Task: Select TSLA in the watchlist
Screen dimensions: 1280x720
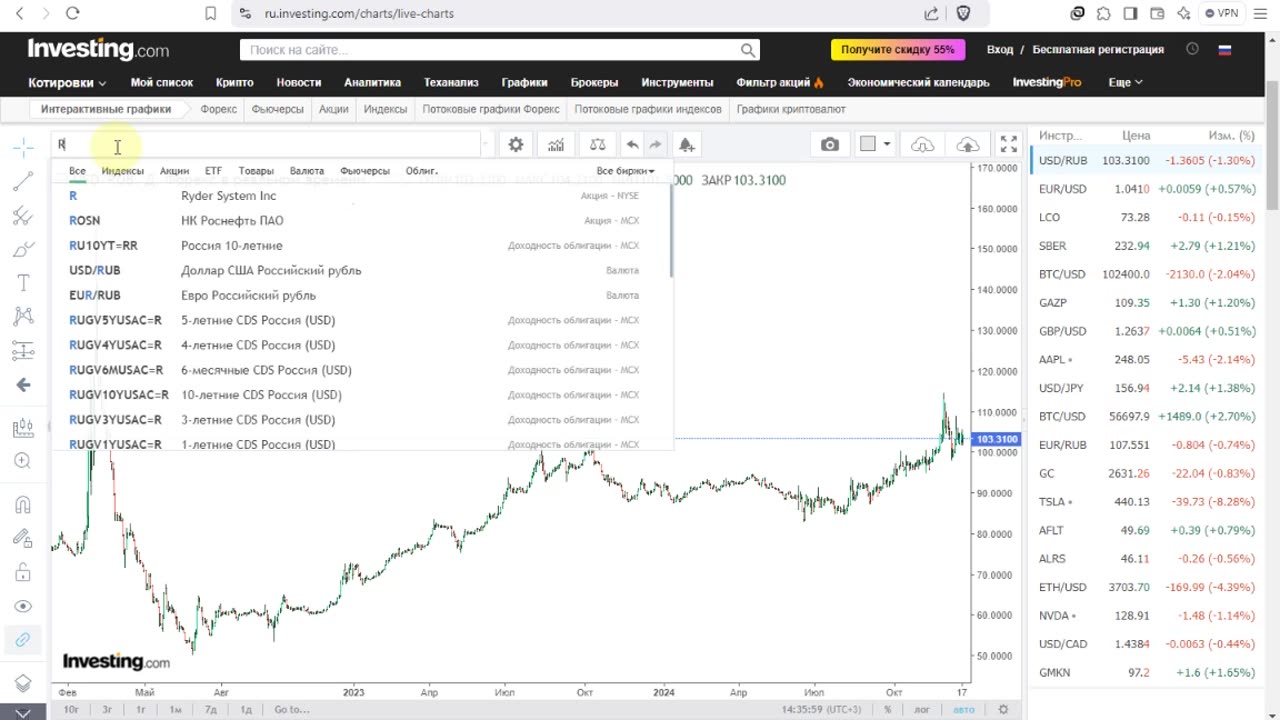Action: click(x=1144, y=502)
